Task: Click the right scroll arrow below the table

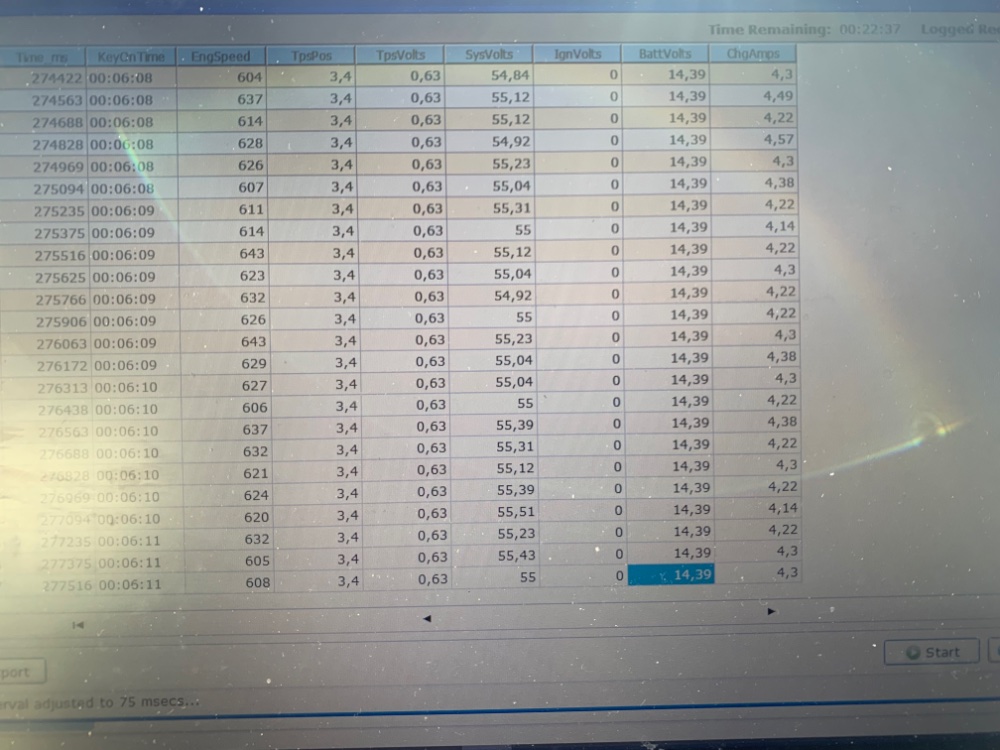Action: coord(771,612)
